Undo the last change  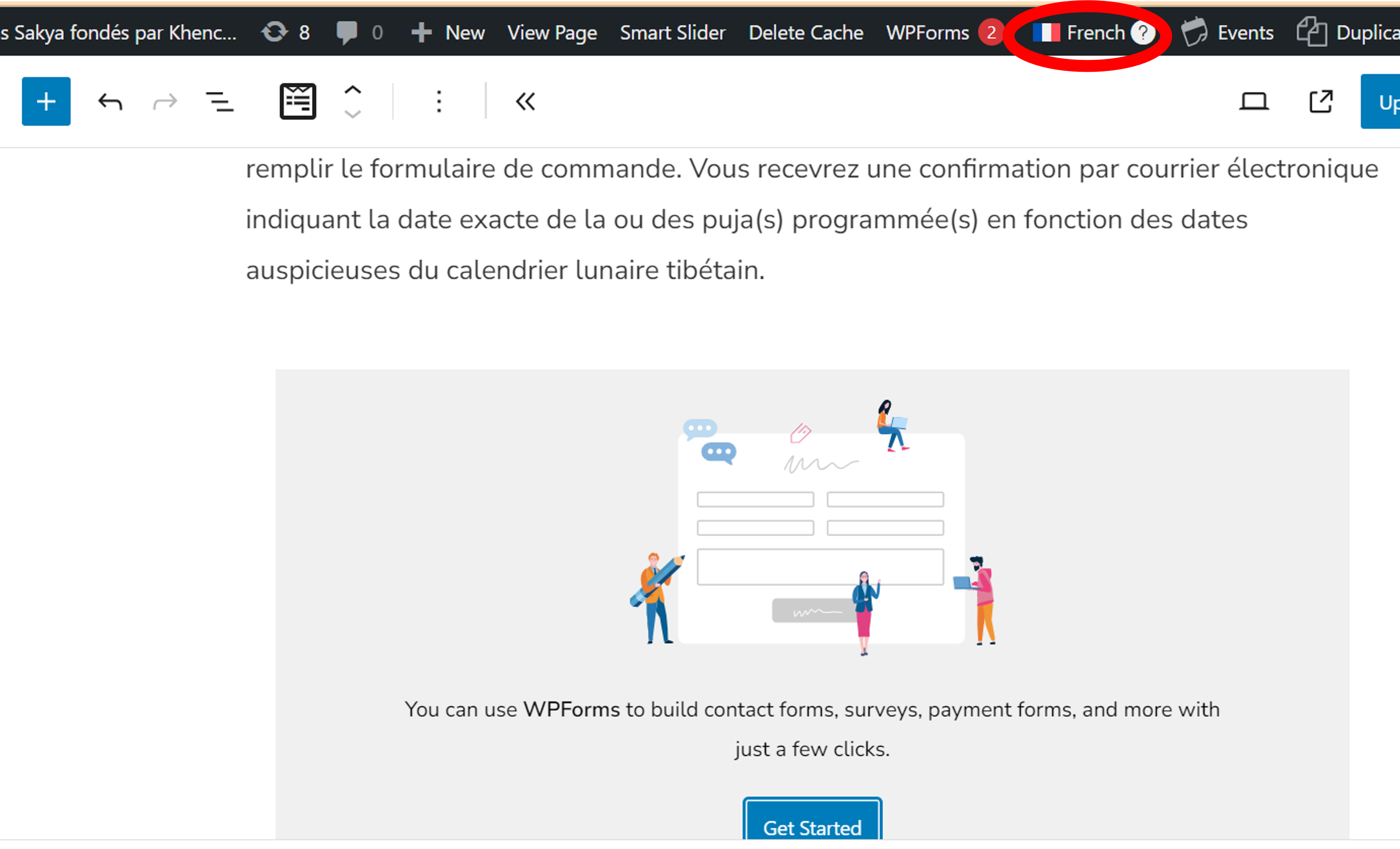pos(110,102)
